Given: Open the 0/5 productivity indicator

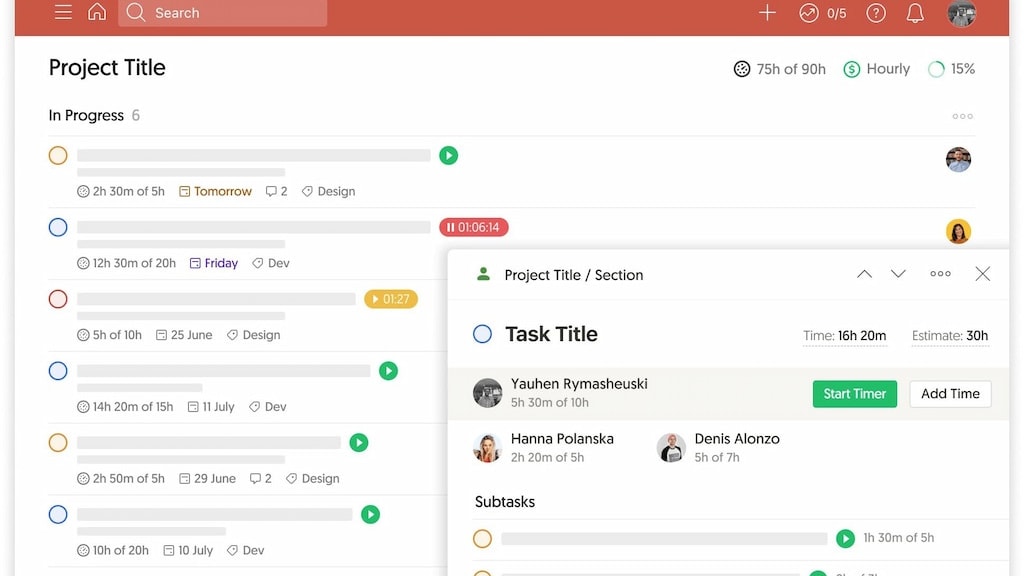Looking at the screenshot, I should pyautogui.click(x=823, y=13).
